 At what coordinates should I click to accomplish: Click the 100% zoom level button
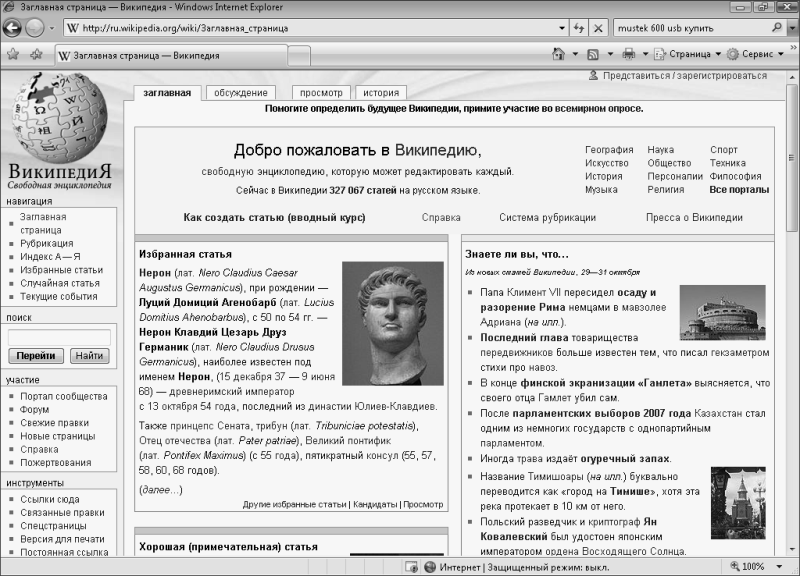[748, 566]
